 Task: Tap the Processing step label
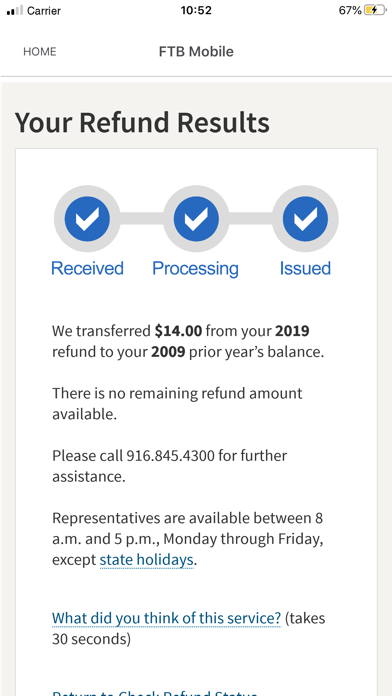[195, 269]
